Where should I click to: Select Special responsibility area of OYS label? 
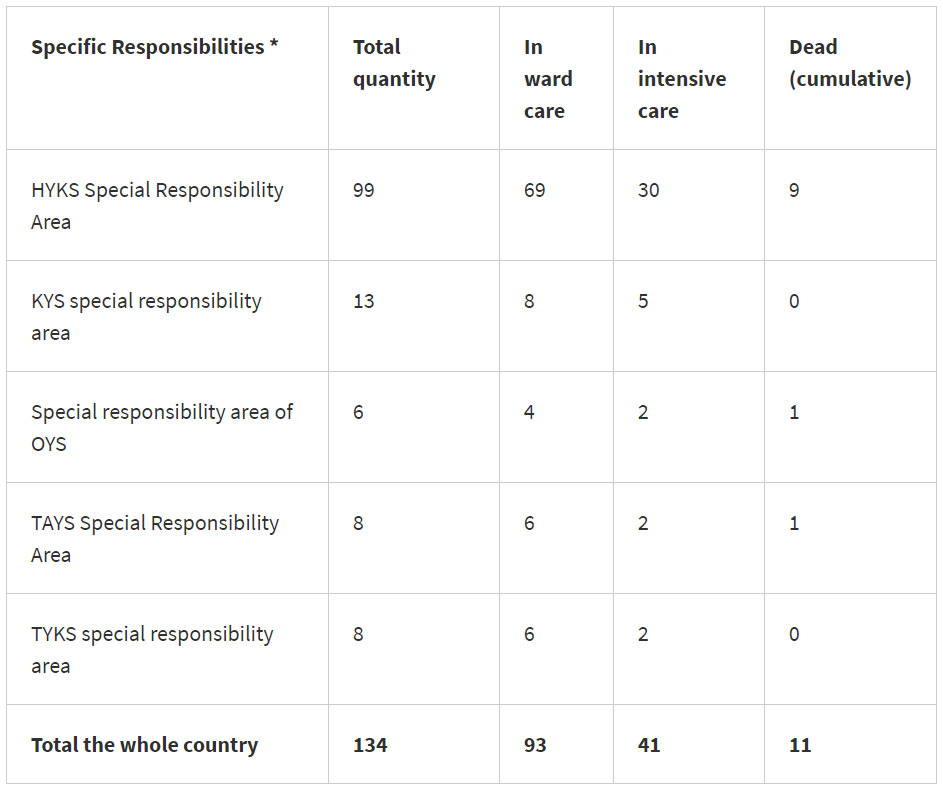point(161,427)
